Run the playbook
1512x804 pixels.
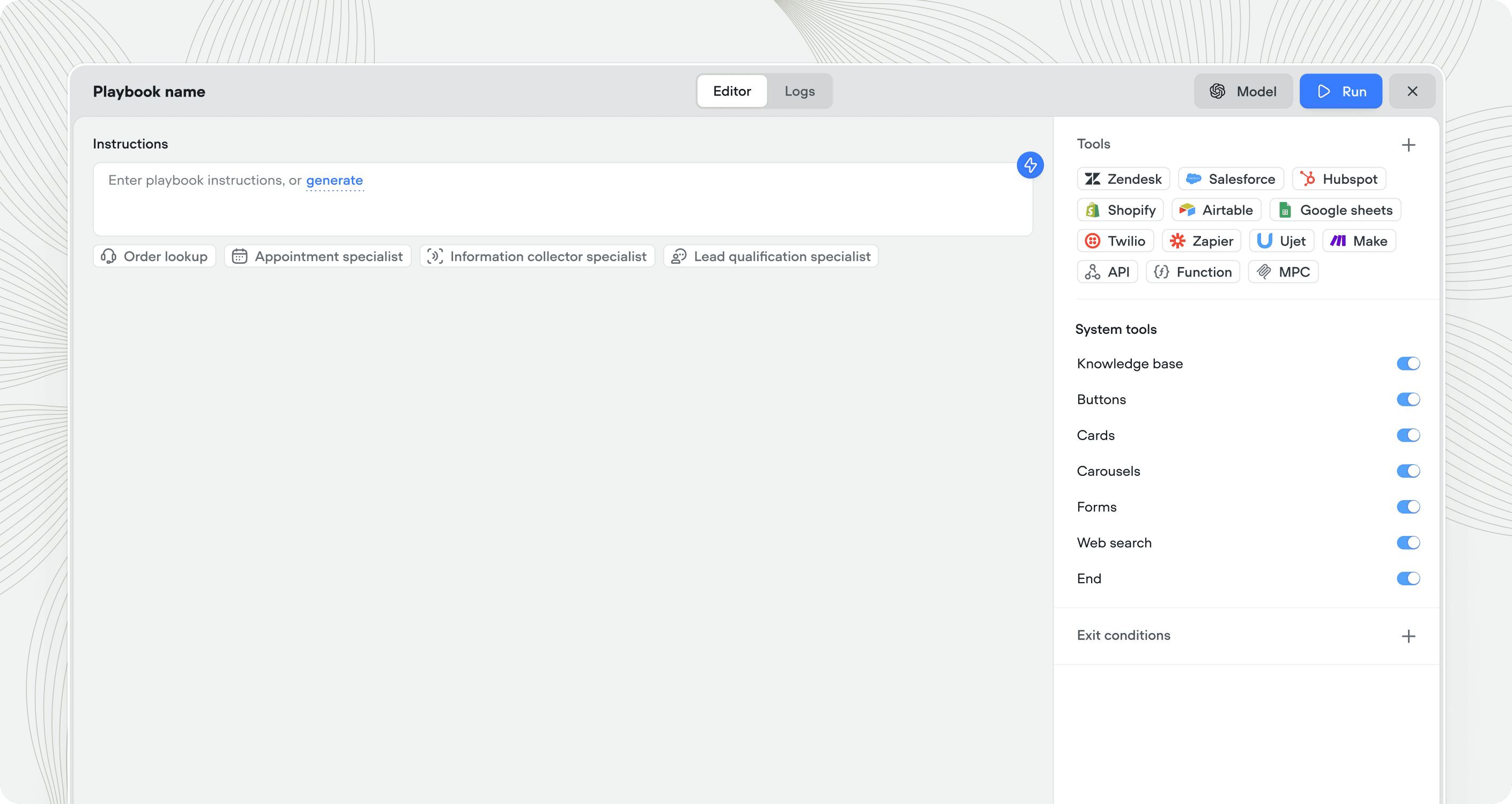click(1340, 92)
